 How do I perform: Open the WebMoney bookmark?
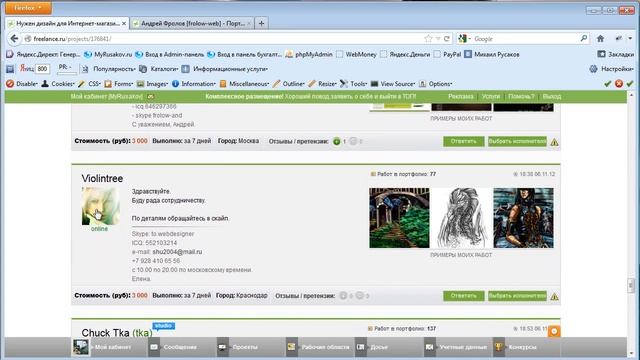point(356,54)
